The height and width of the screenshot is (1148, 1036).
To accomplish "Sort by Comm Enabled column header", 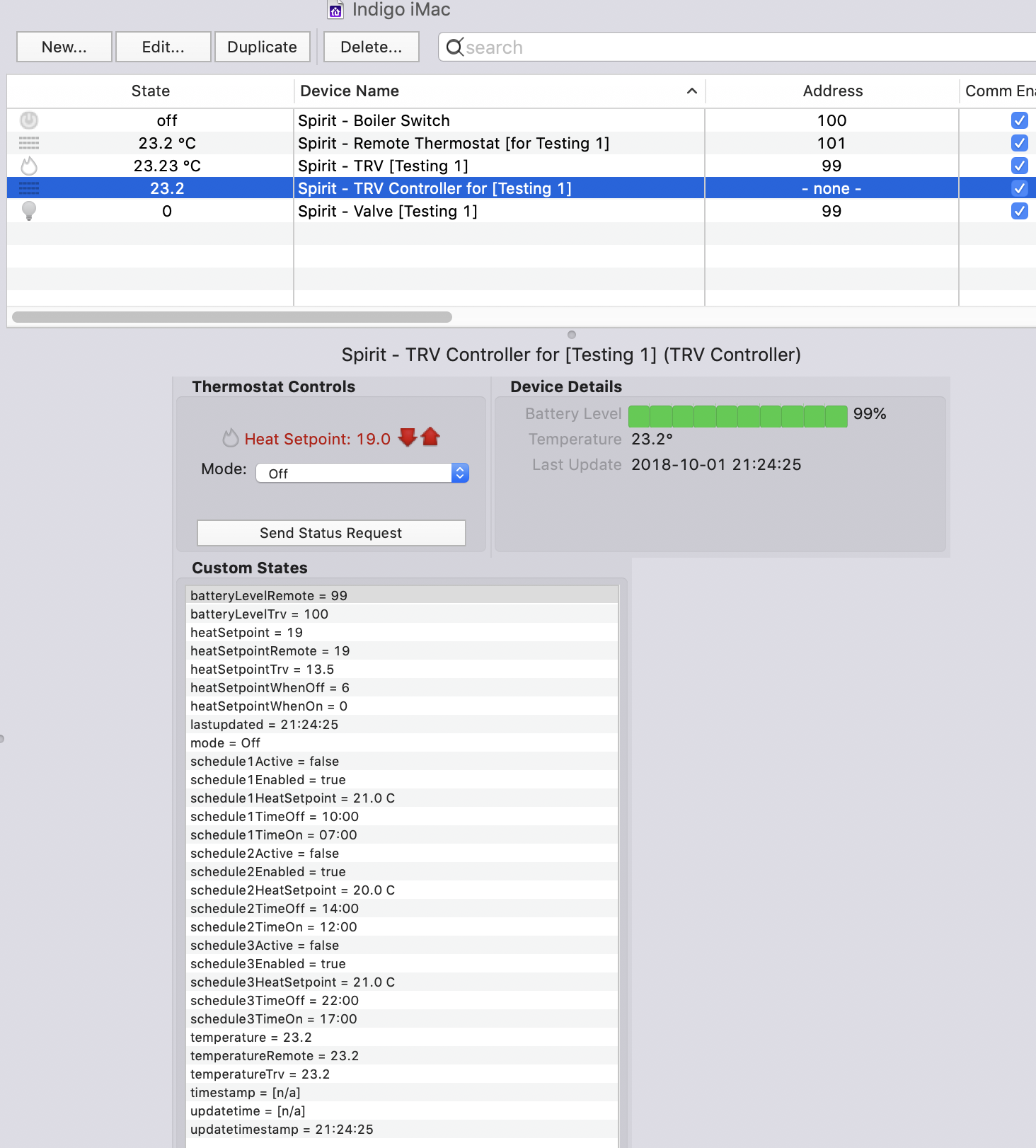I will 998,91.
